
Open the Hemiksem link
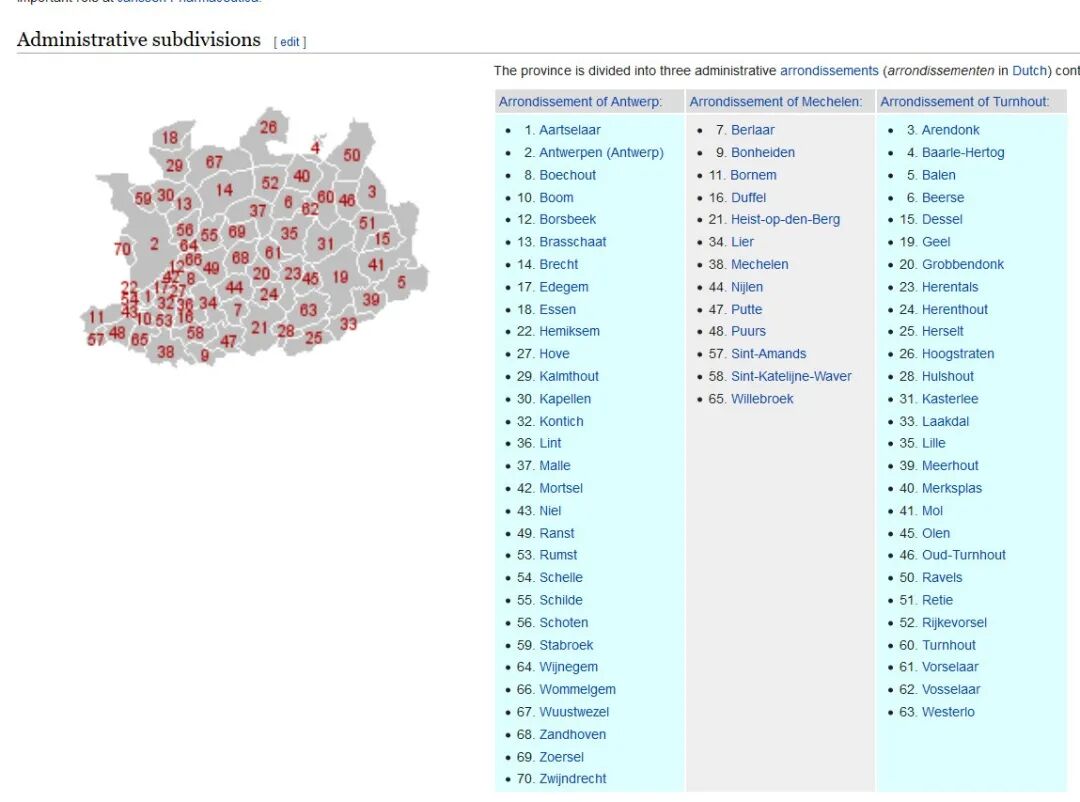(569, 331)
